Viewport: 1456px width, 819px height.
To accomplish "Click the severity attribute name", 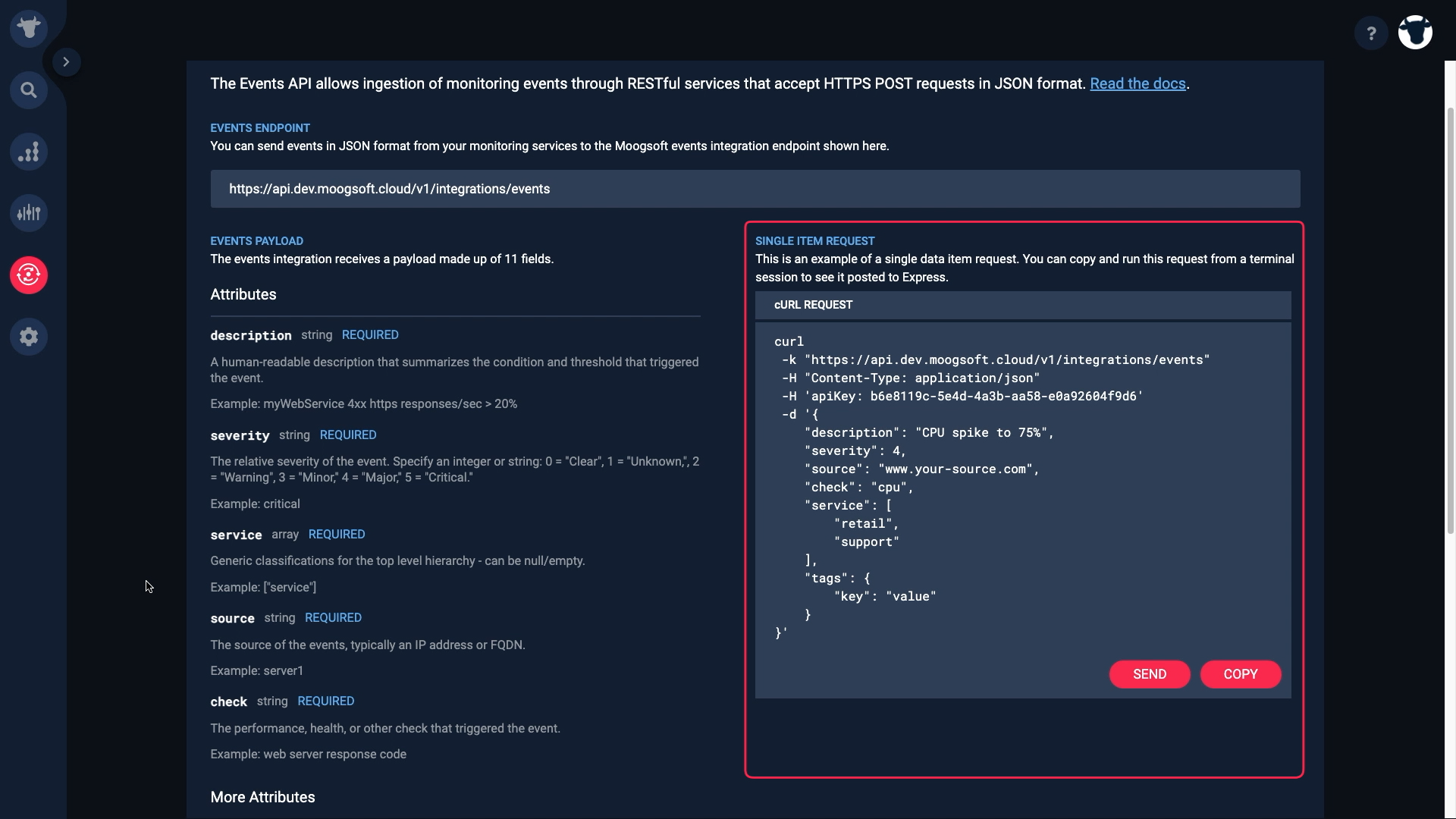I will [x=240, y=435].
